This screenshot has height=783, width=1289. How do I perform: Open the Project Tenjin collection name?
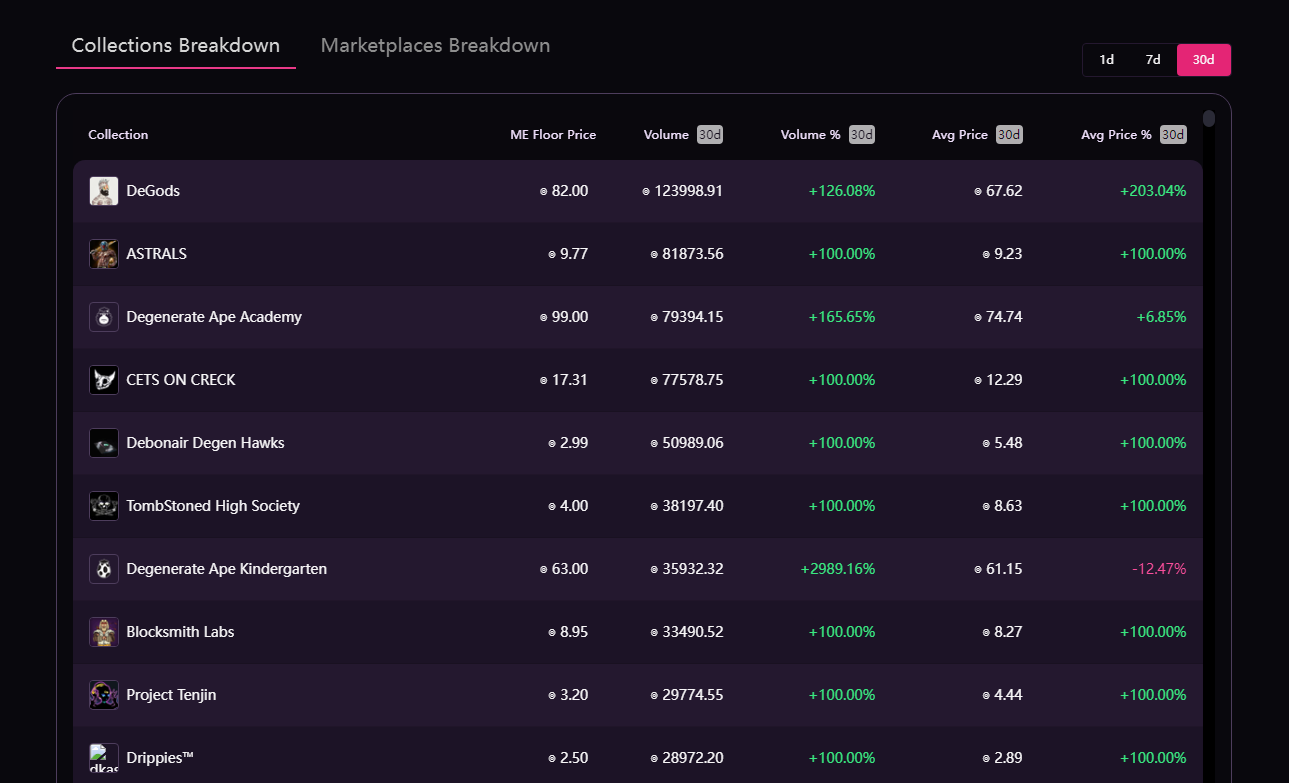[171, 695]
